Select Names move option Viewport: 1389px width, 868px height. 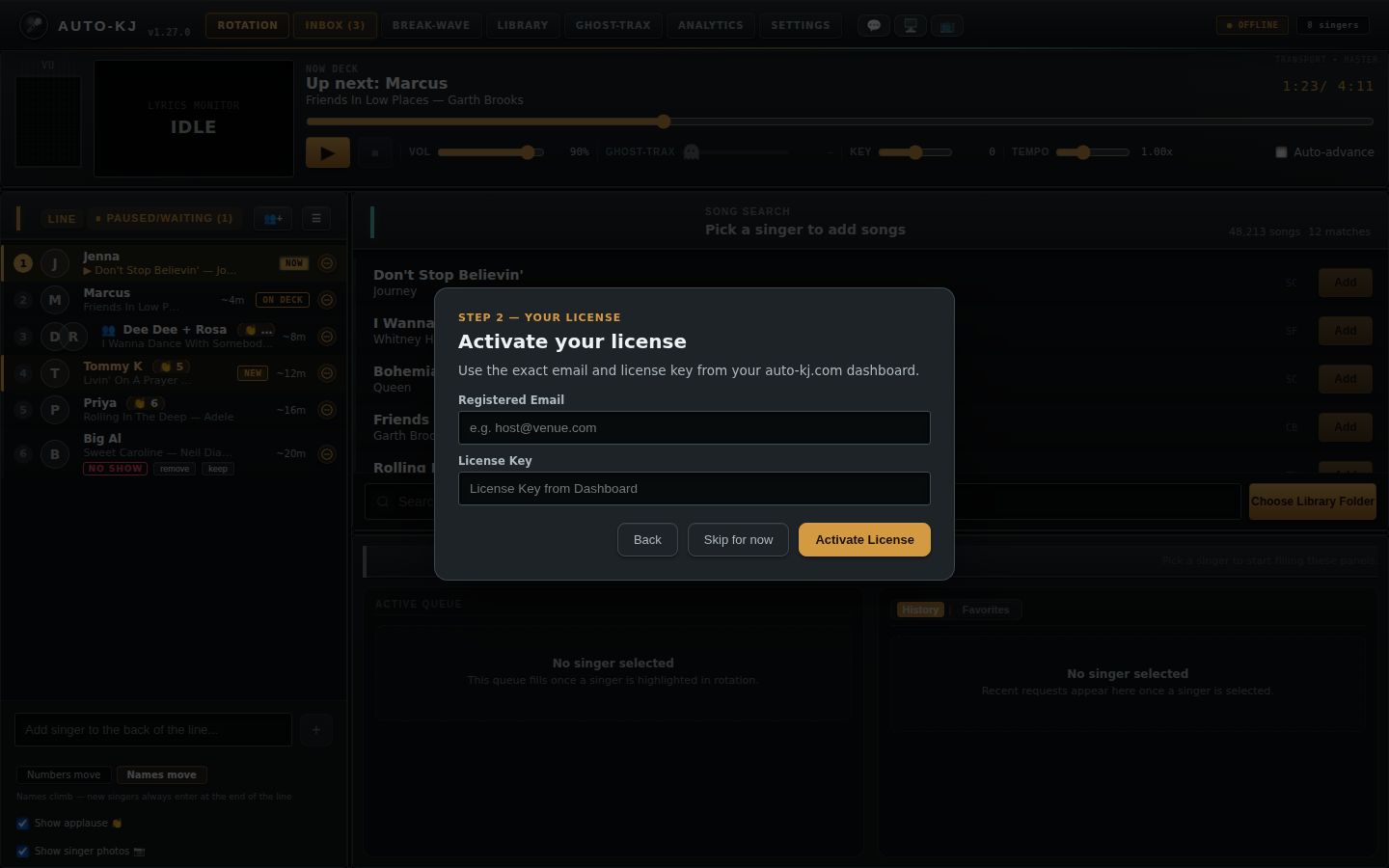click(x=161, y=775)
